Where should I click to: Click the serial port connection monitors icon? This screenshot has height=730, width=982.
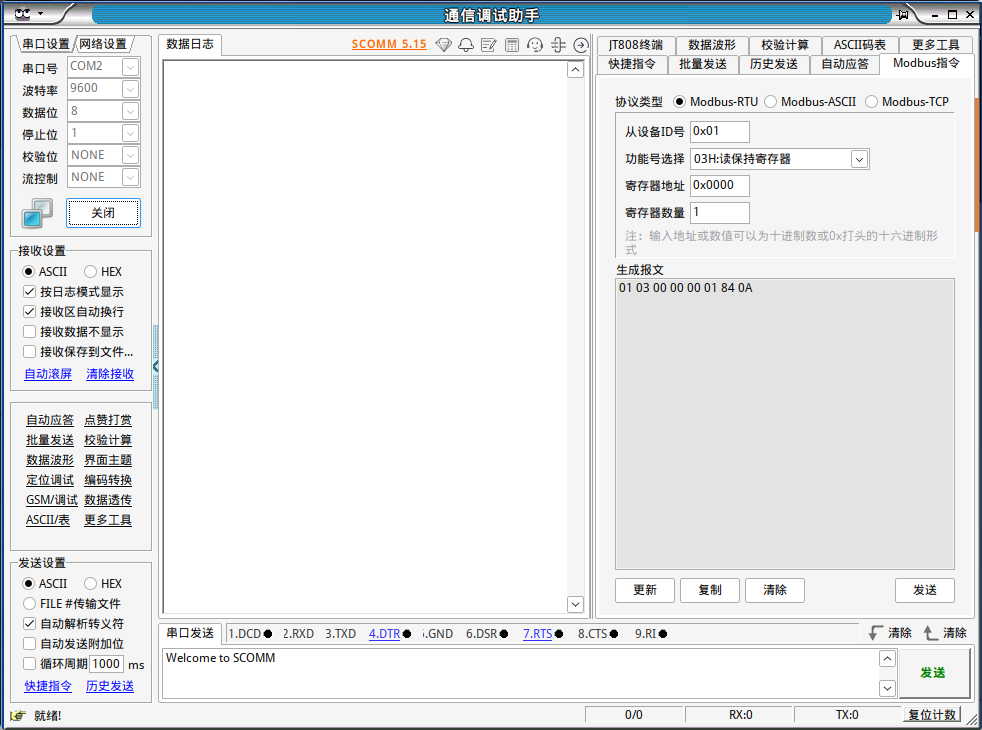click(x=37, y=213)
